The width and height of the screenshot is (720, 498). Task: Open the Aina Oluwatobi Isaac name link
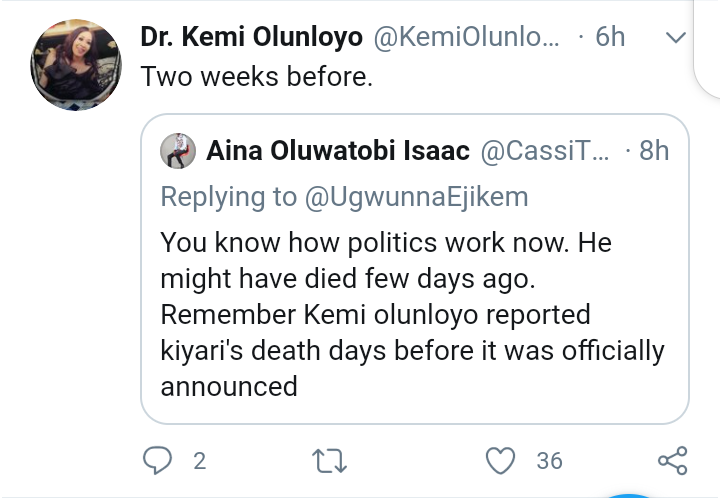coord(338,152)
